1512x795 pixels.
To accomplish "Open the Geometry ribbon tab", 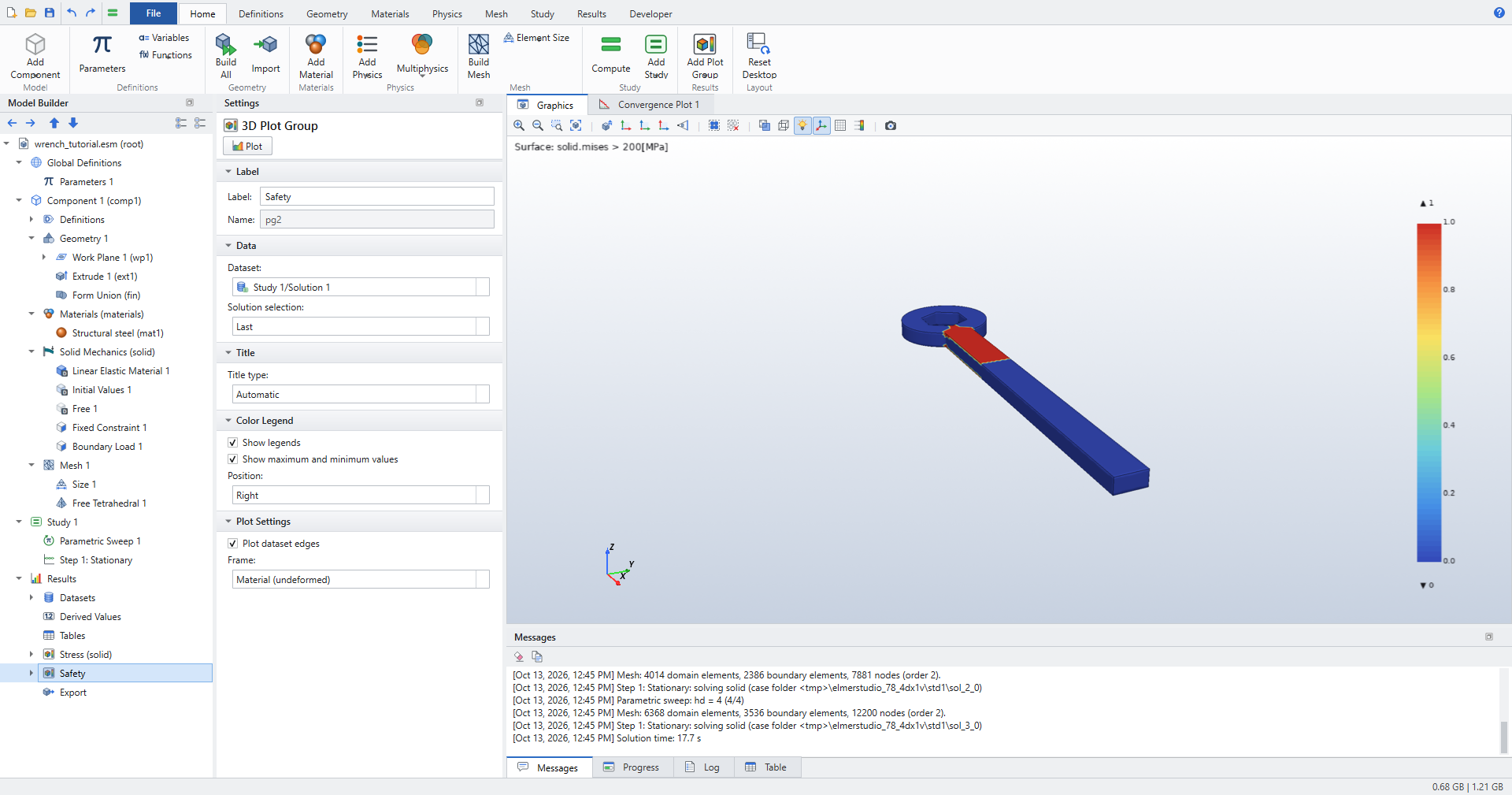I will [x=327, y=14].
